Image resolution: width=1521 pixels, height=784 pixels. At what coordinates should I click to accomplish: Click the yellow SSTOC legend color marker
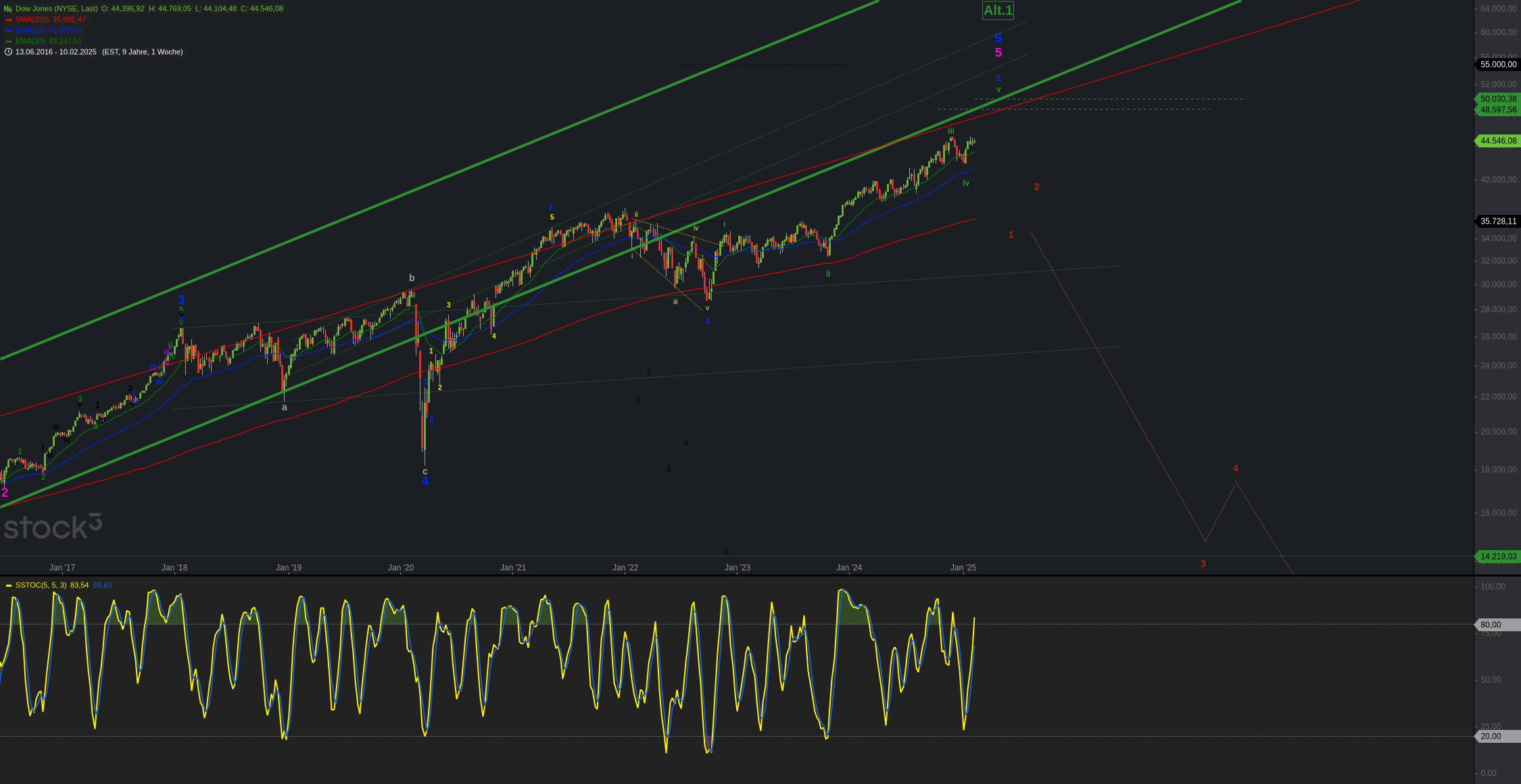[9, 585]
